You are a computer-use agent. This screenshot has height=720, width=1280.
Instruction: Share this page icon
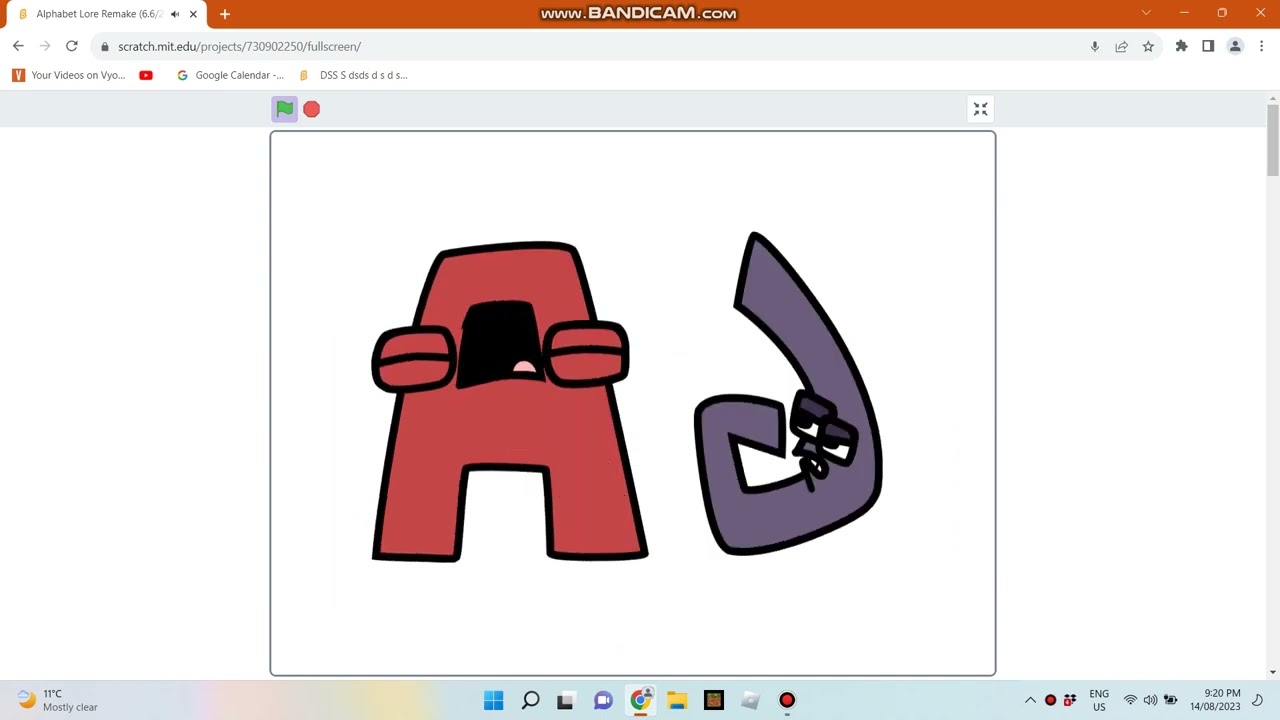tap(1121, 46)
